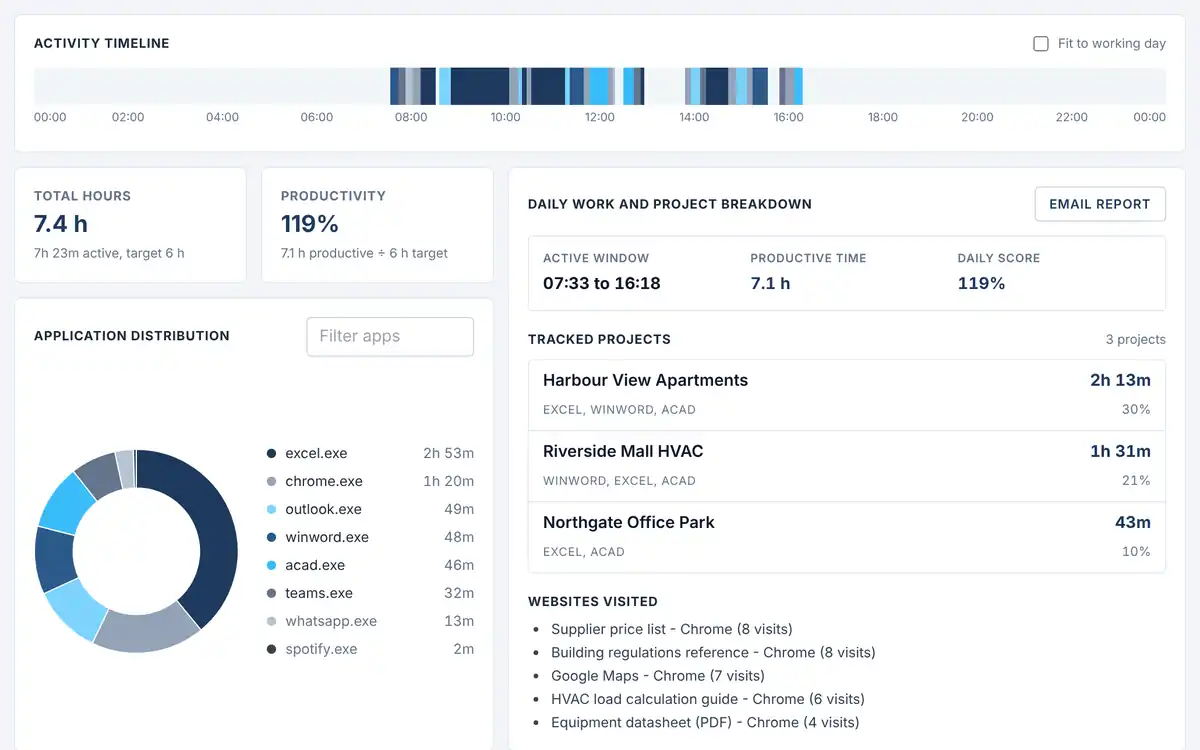Click the Productivity 119% value
Screen dimensions: 1200x750
310,224
